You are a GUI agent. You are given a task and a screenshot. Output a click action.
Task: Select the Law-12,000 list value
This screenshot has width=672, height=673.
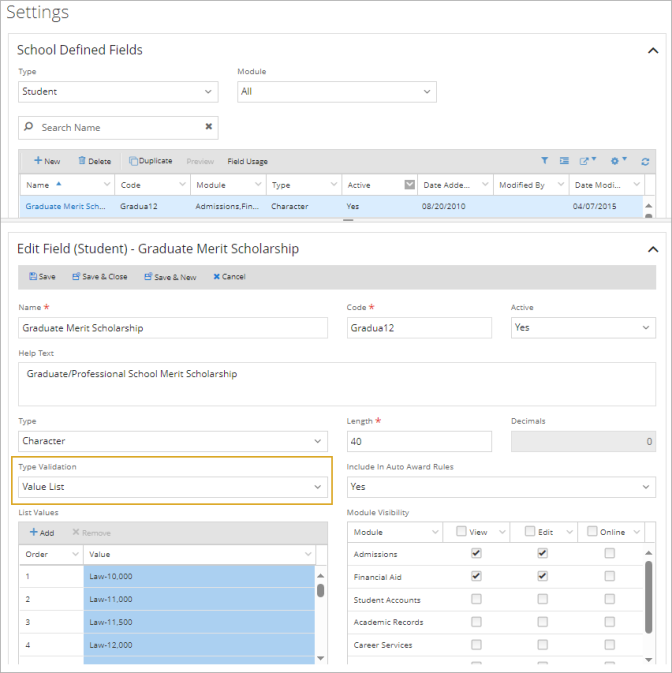coord(199,645)
